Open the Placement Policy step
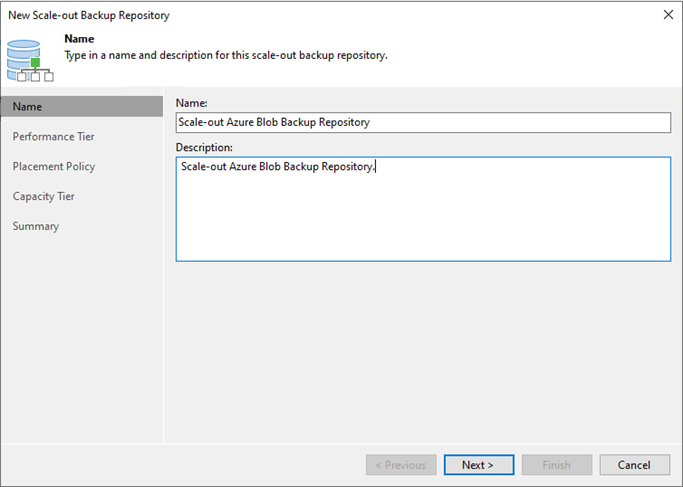683x487 pixels. coord(54,167)
